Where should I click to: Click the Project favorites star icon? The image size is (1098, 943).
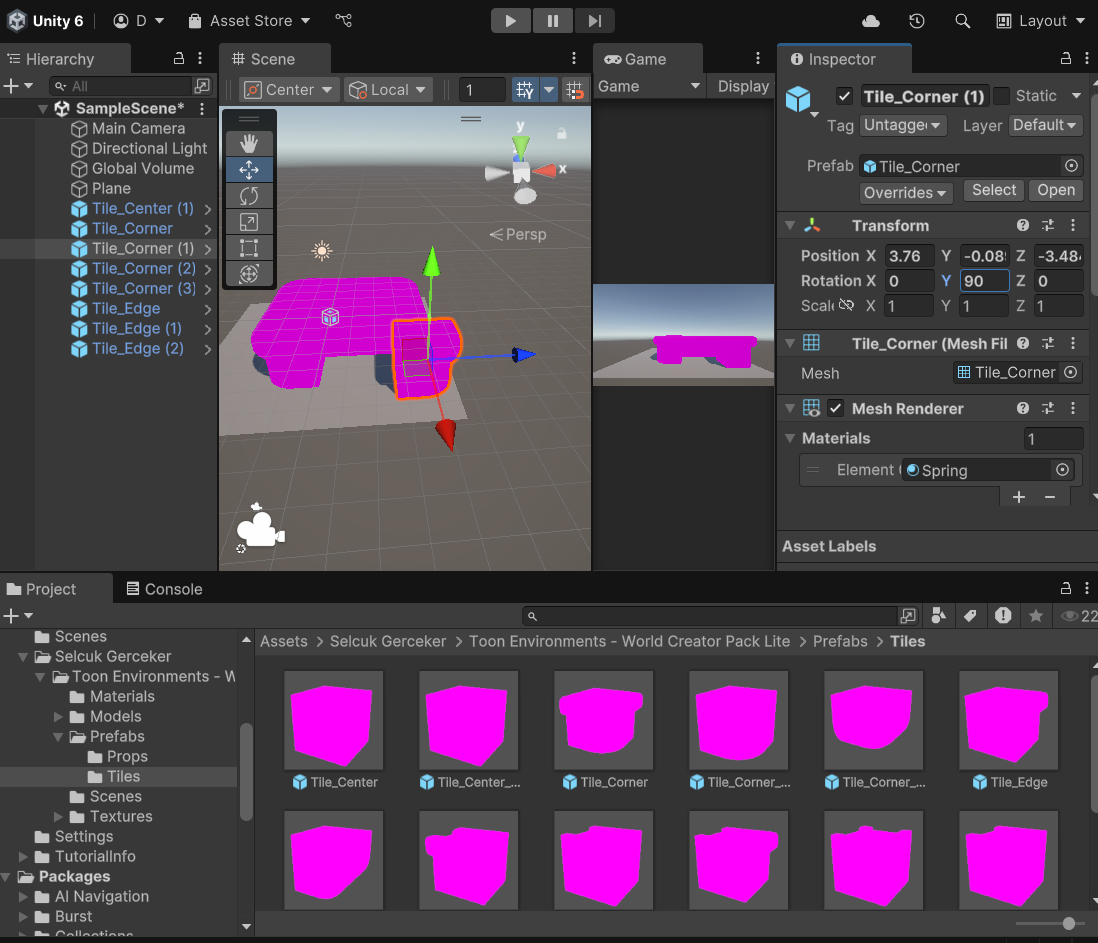click(x=1036, y=615)
